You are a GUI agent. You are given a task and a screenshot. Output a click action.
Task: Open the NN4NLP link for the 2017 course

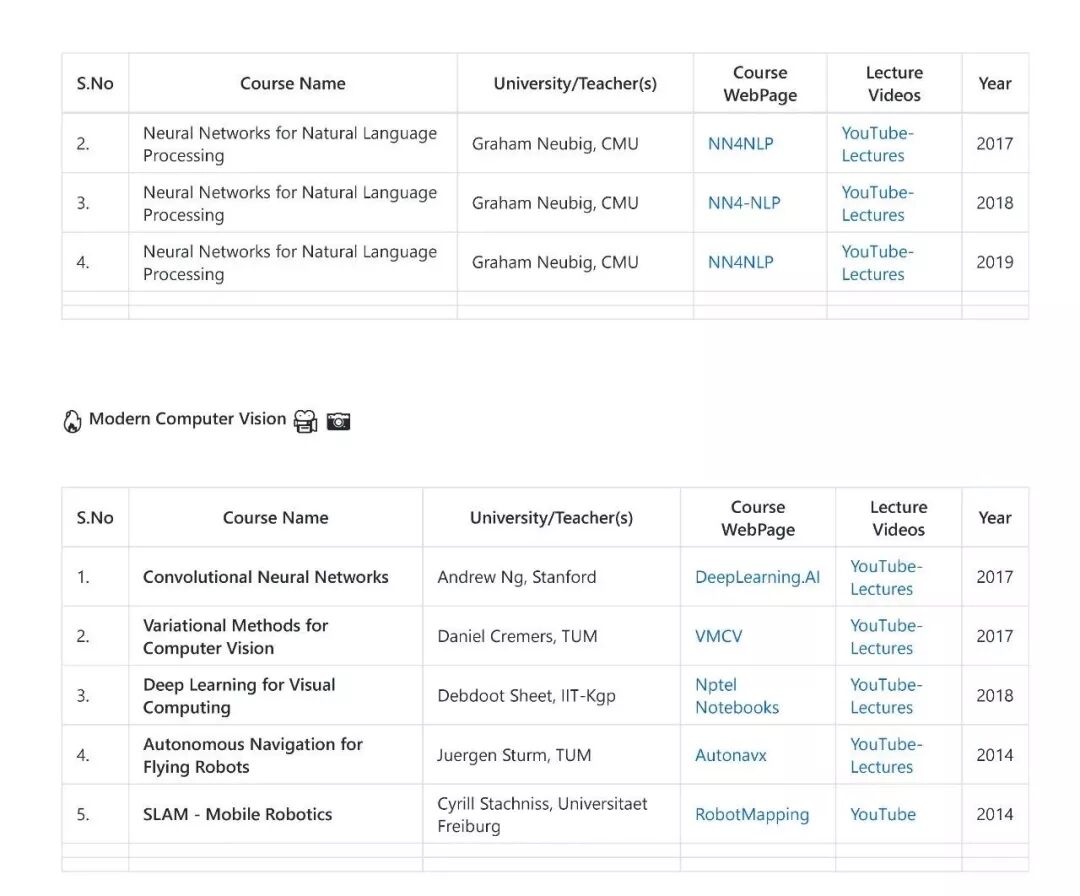click(740, 144)
